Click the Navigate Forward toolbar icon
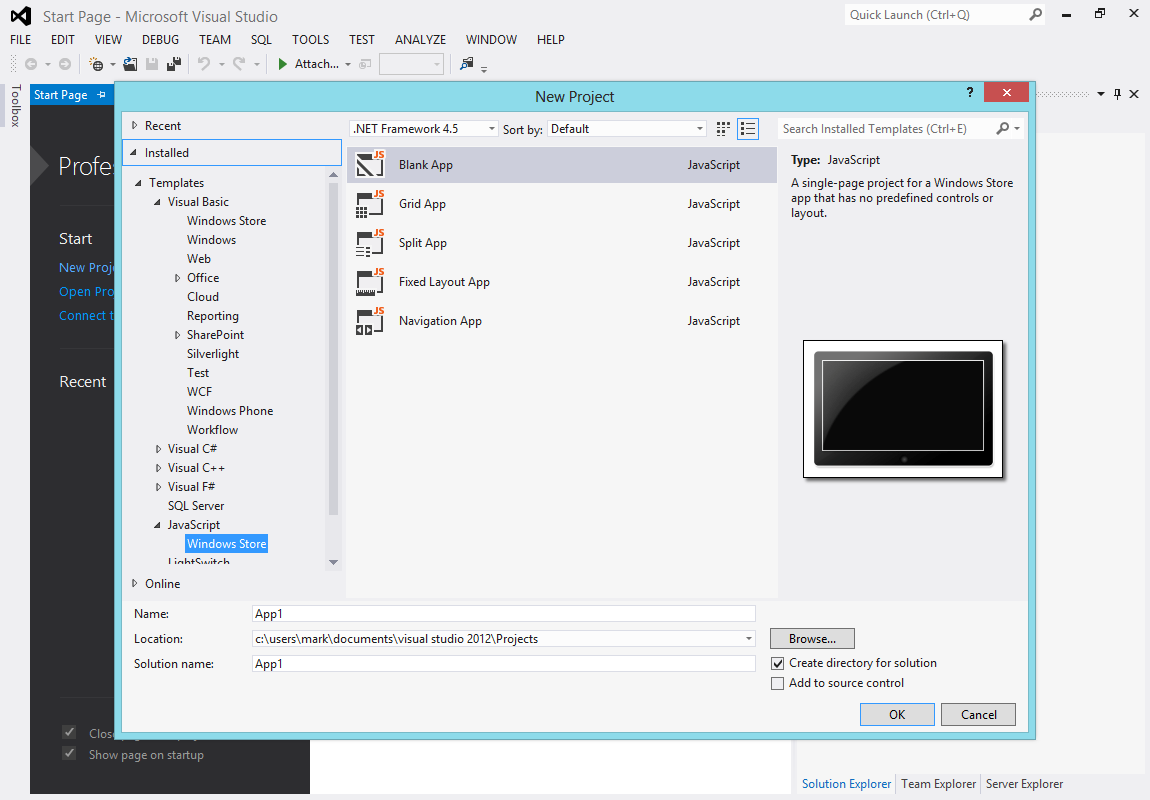The height and width of the screenshot is (800, 1150). point(65,65)
